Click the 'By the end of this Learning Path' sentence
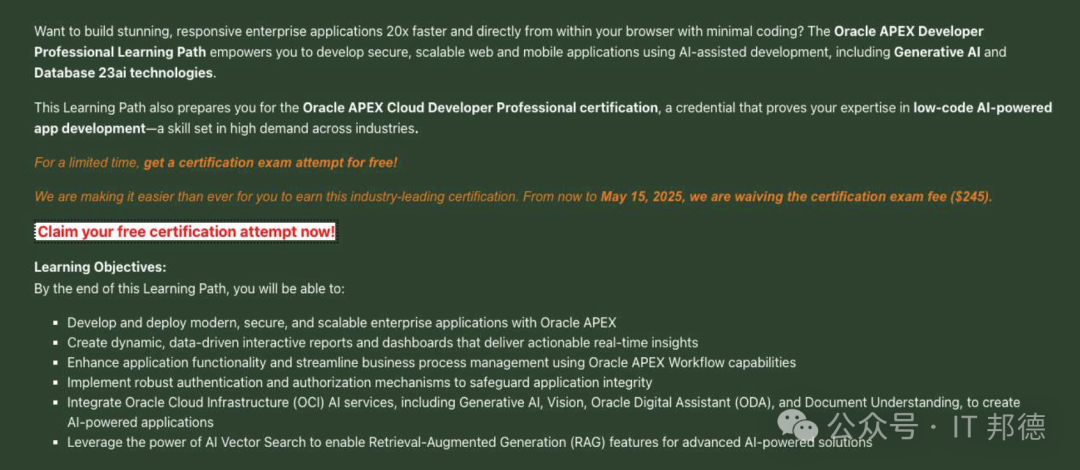 click(x=189, y=289)
